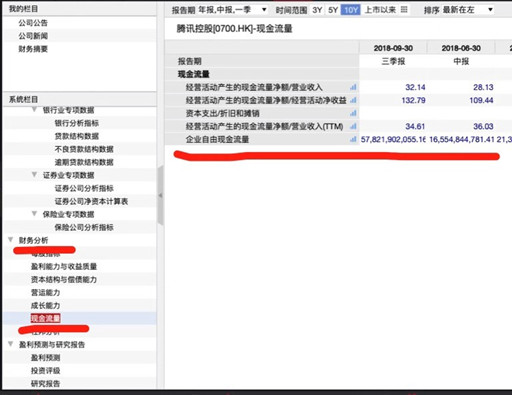512x395 pixels.
Task: Click value 34.61
Action: pos(415,126)
